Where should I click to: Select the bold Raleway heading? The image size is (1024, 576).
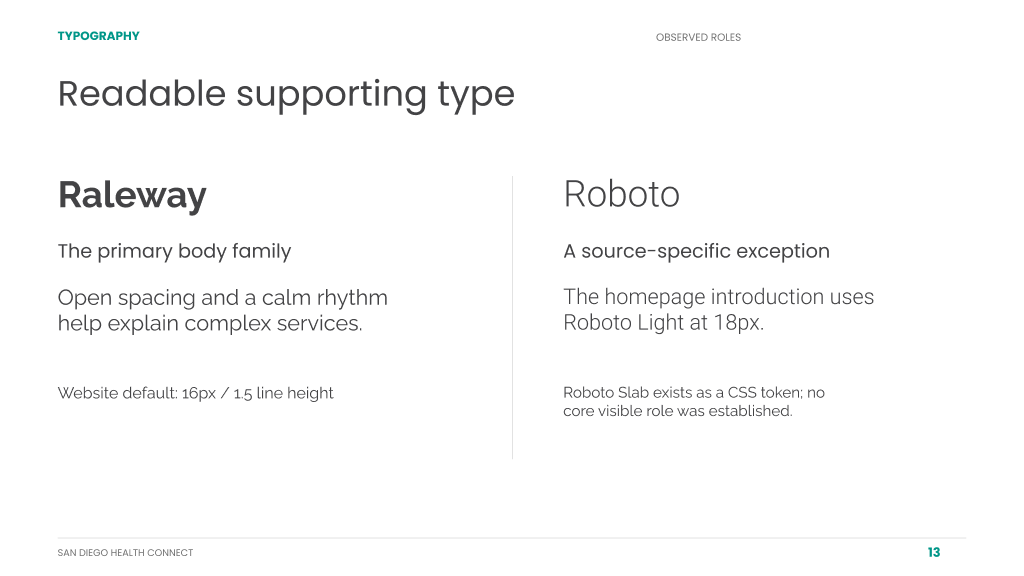tap(132, 195)
